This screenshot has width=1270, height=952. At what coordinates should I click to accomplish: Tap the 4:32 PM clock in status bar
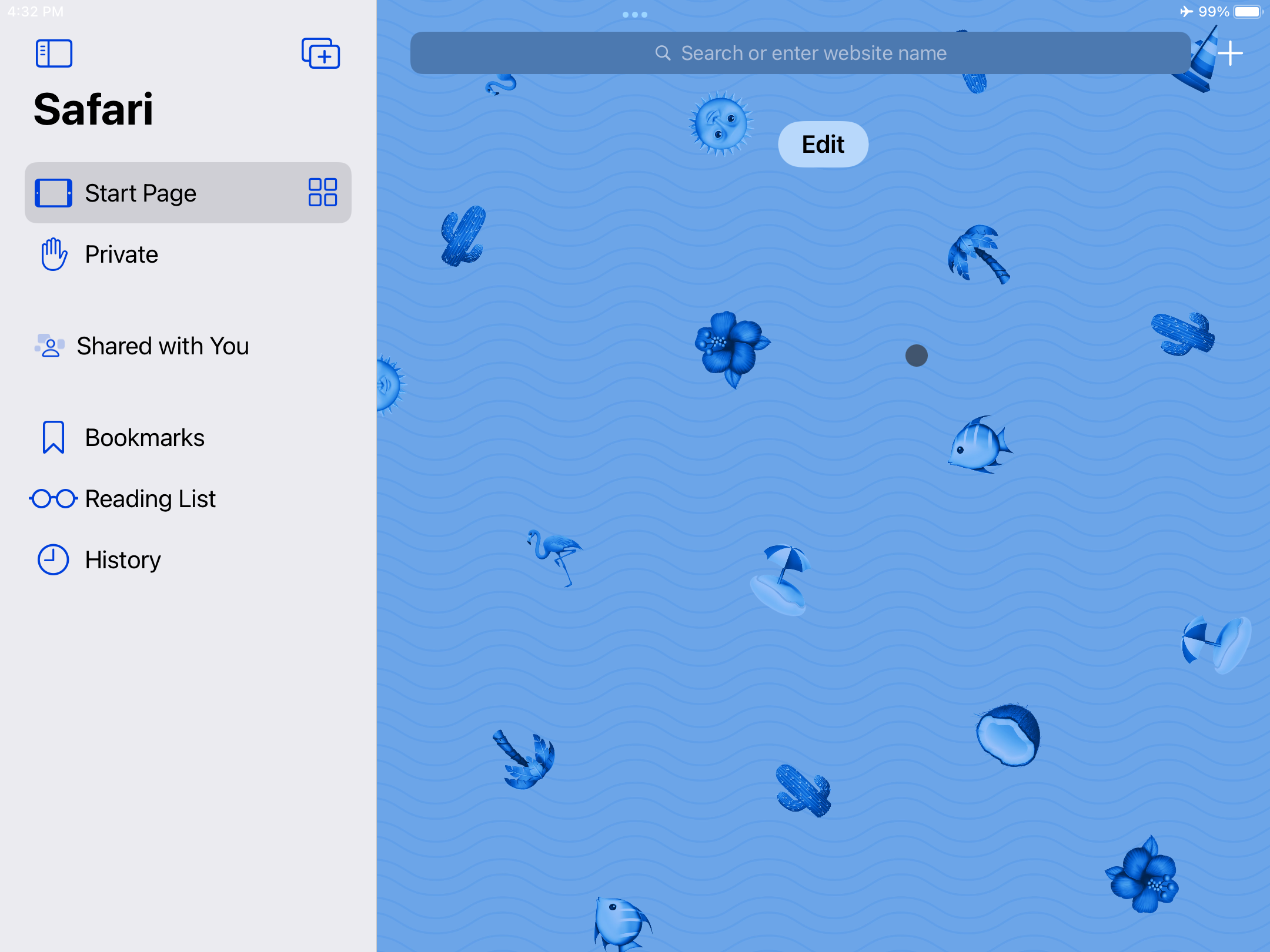click(35, 12)
